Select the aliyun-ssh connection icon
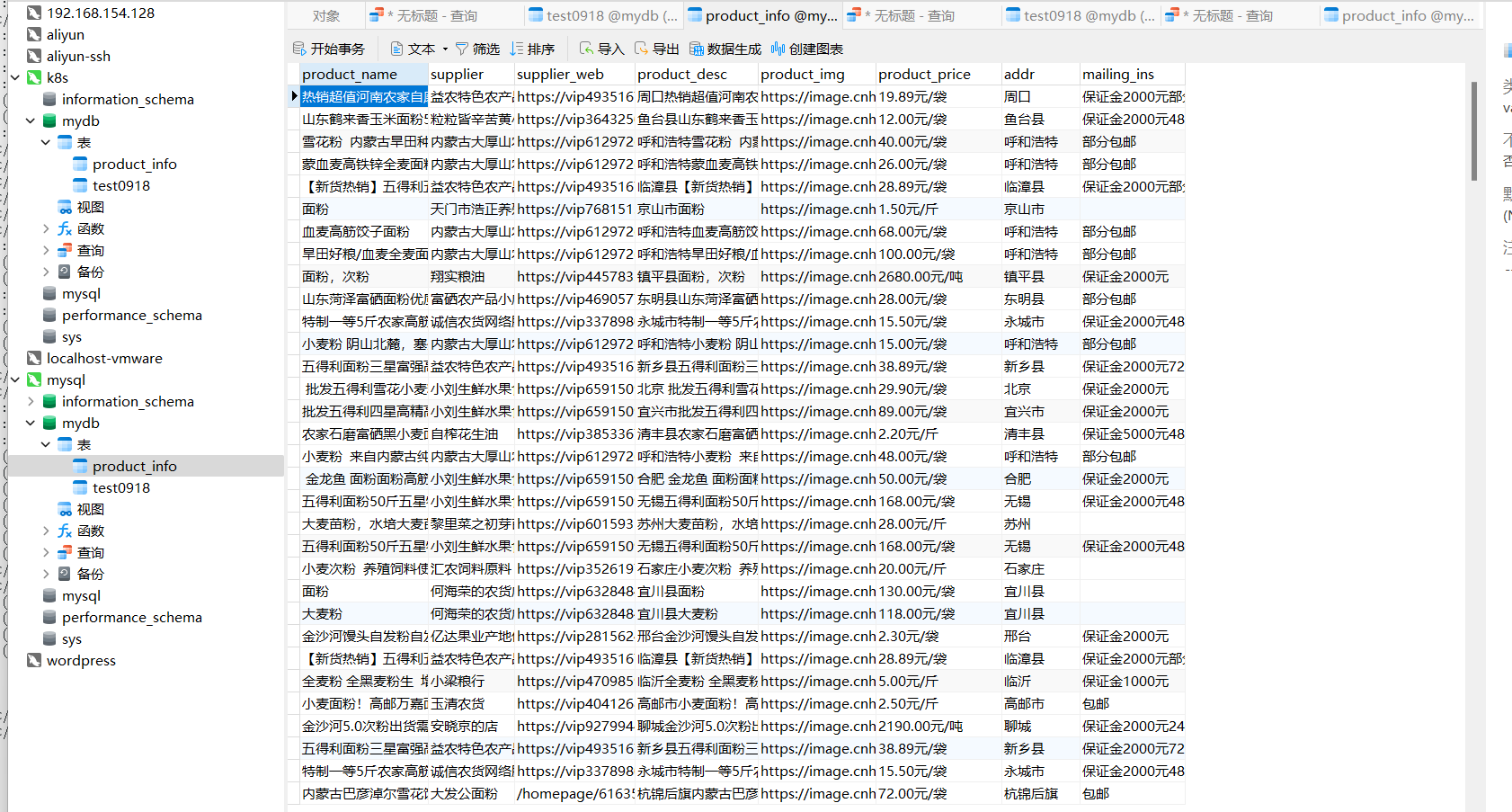This screenshot has width=1512, height=812. tap(34, 56)
